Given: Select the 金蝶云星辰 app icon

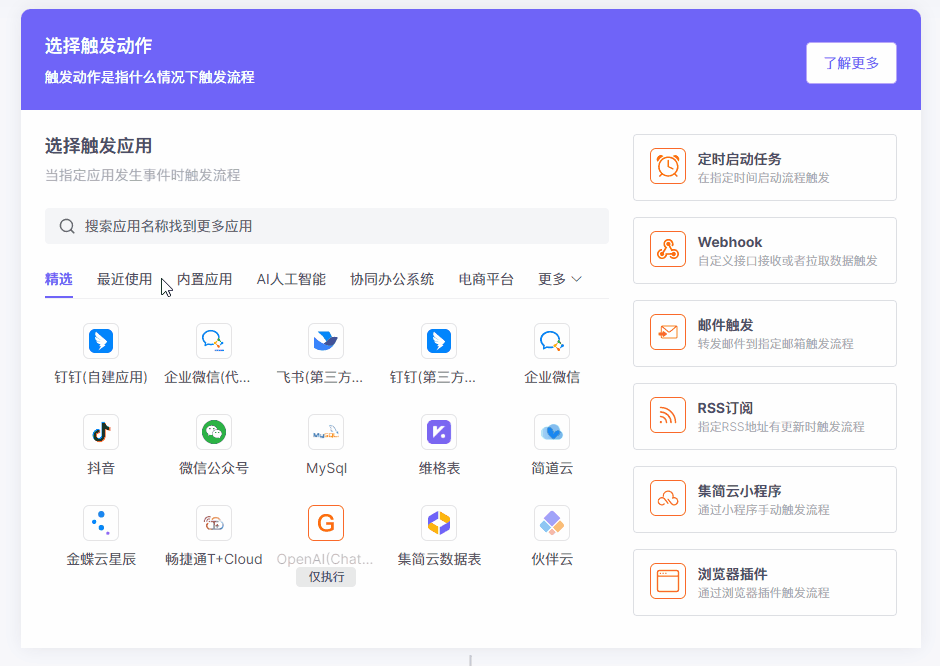Looking at the screenshot, I should point(101,523).
